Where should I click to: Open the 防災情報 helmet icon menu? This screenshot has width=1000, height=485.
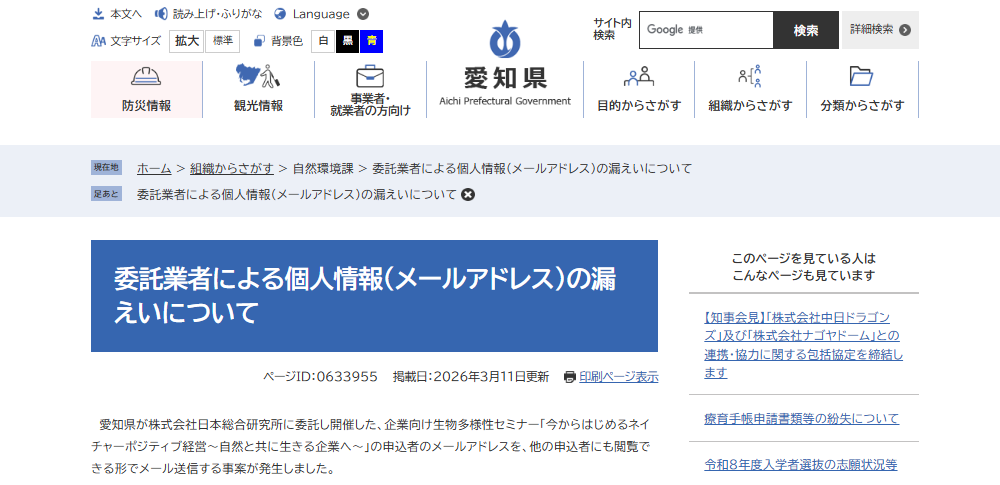tap(147, 77)
